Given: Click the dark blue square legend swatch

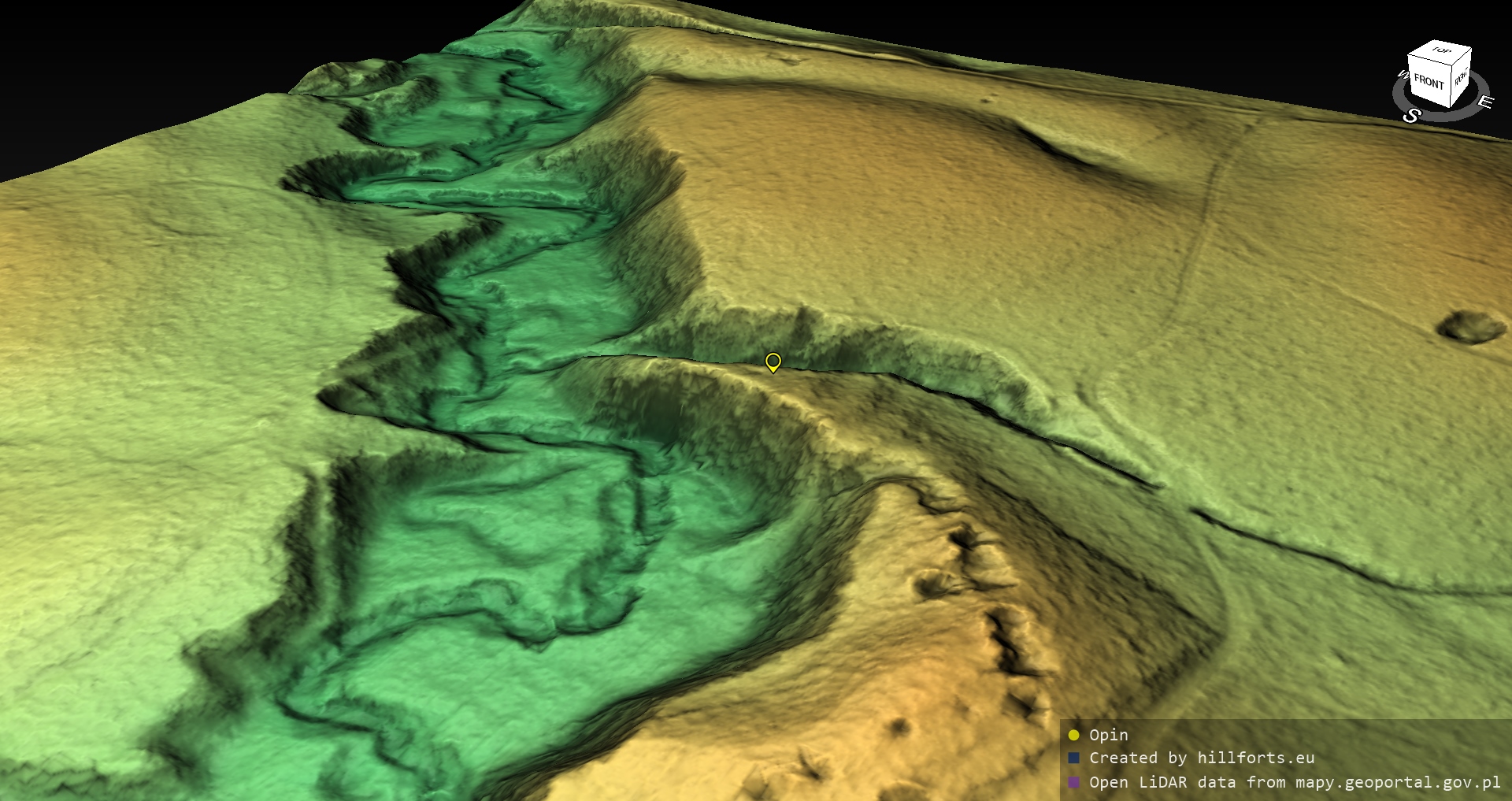Looking at the screenshot, I should coord(1073,758).
